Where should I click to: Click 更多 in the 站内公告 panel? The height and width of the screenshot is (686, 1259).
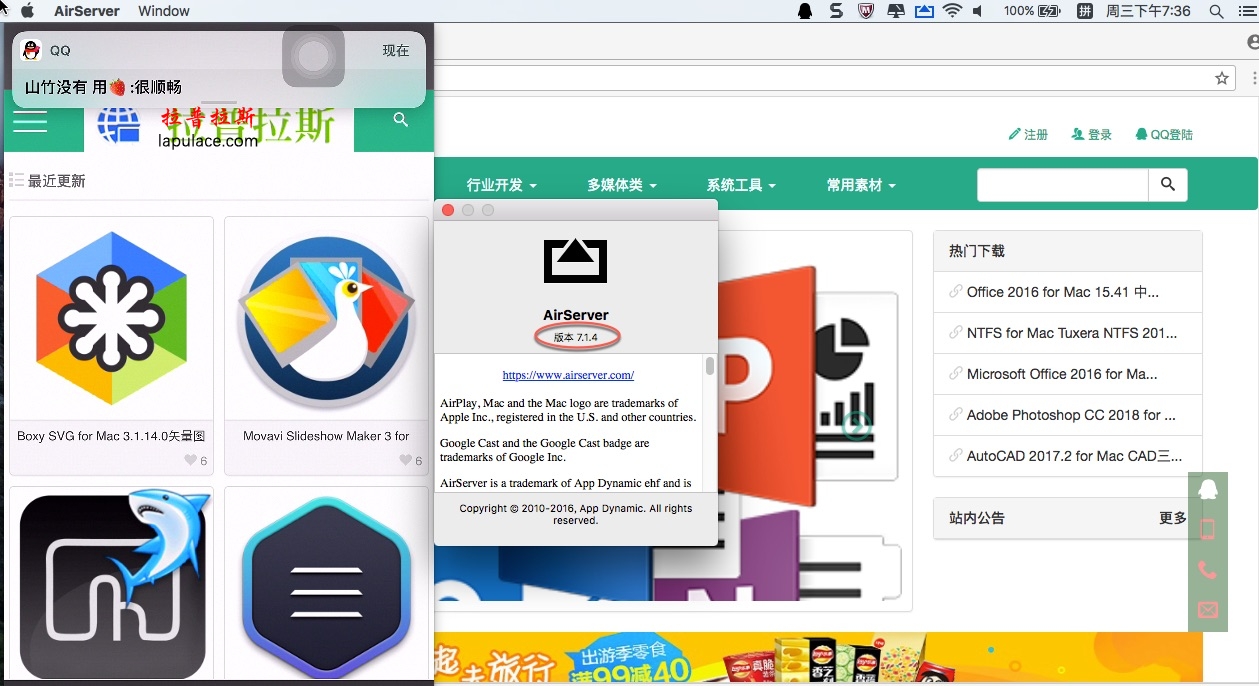1173,518
